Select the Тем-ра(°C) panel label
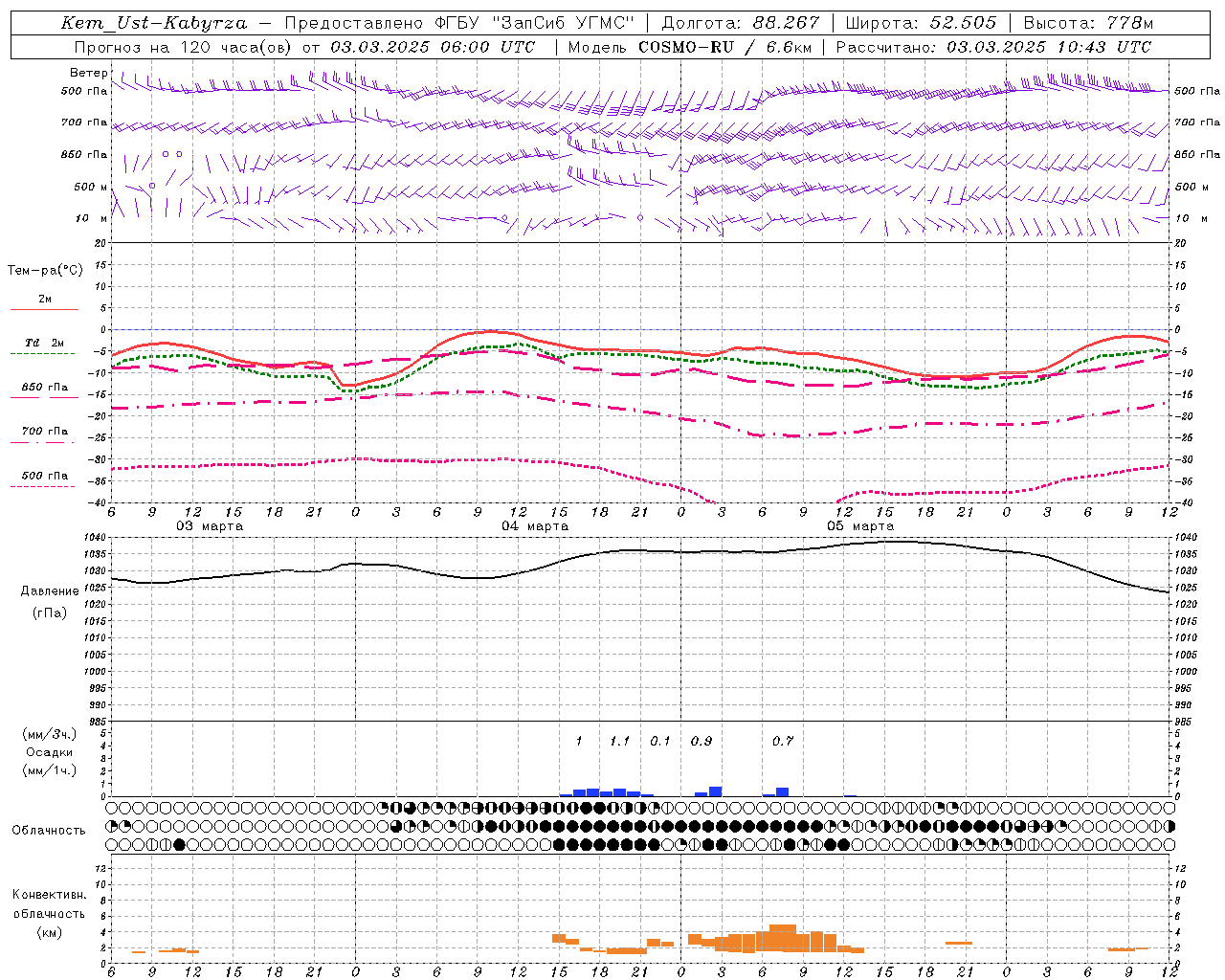 (46, 271)
